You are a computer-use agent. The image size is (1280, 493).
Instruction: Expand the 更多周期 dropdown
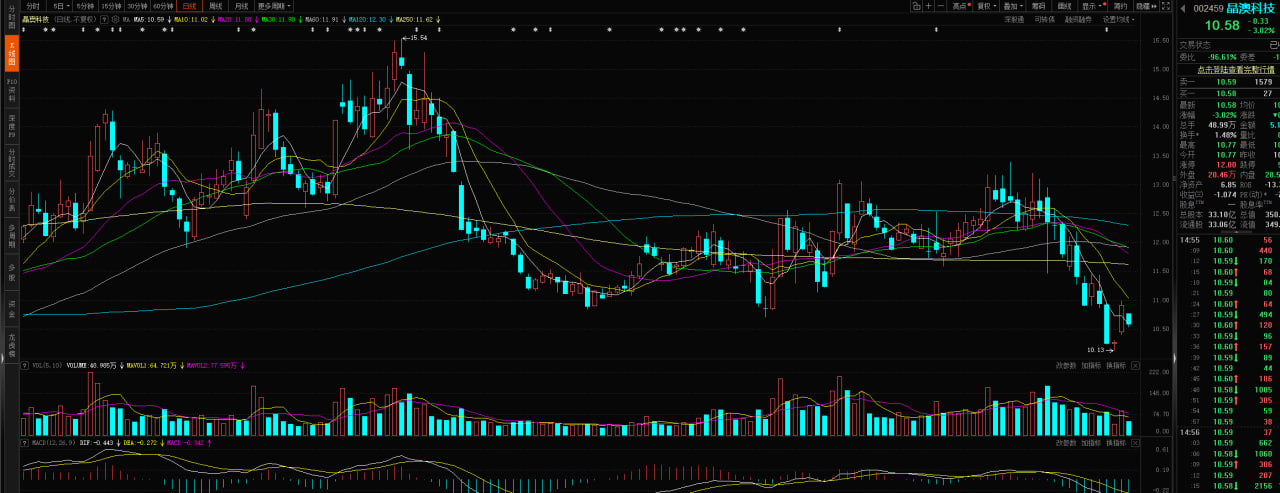(x=272, y=6)
